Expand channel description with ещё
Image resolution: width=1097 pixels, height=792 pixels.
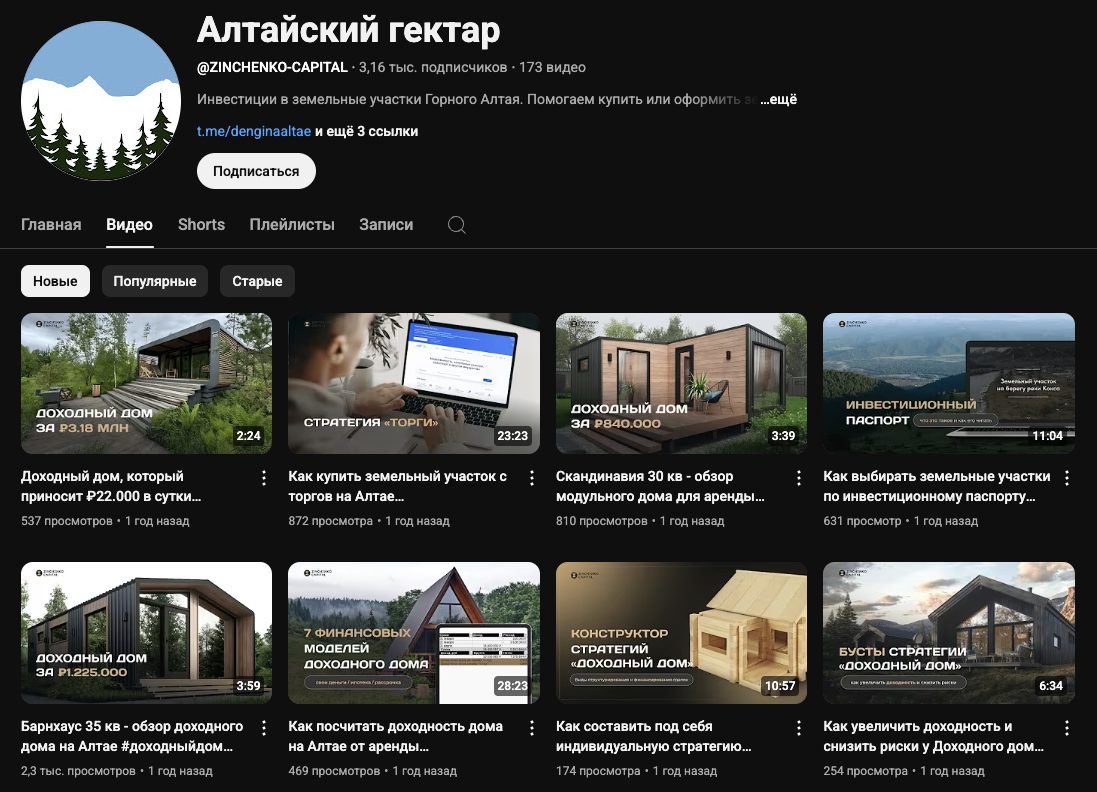[x=780, y=100]
